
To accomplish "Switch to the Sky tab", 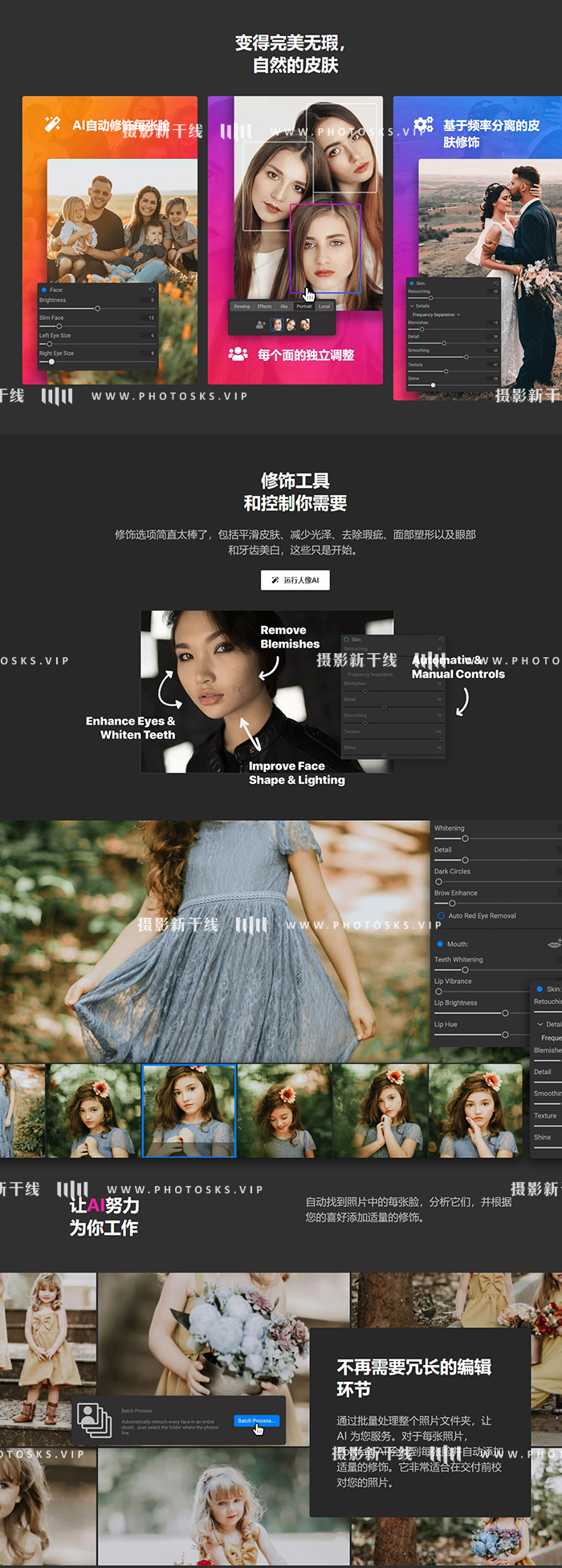I will tap(284, 307).
